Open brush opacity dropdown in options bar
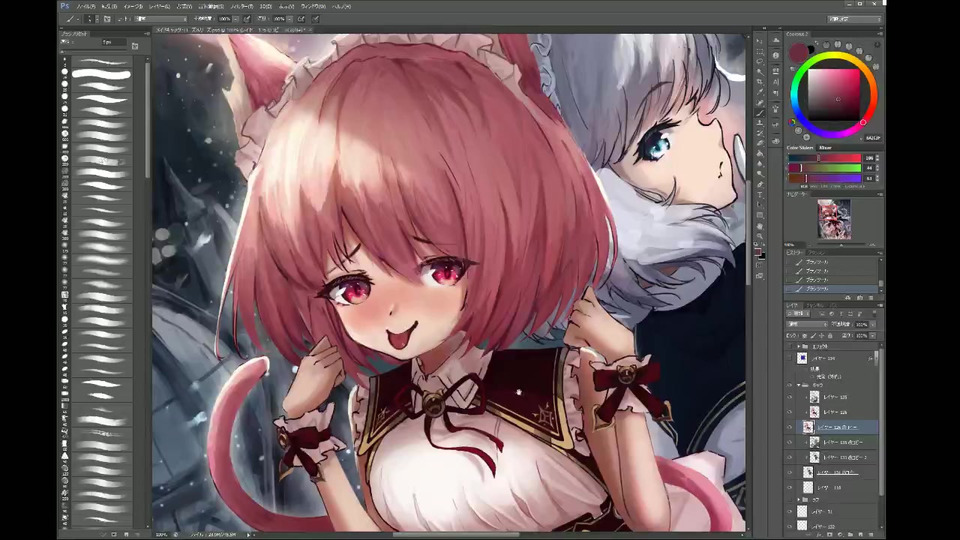 click(235, 19)
